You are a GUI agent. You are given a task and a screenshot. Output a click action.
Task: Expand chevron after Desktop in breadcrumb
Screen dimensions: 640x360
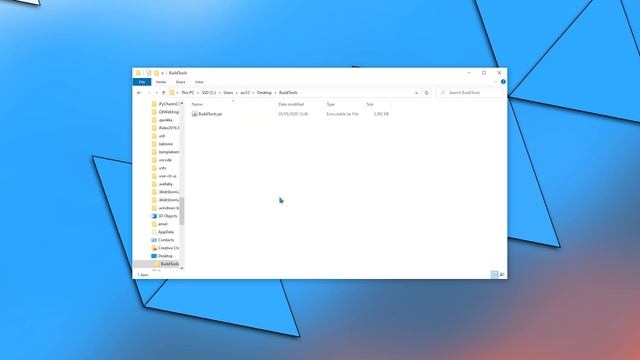275,93
